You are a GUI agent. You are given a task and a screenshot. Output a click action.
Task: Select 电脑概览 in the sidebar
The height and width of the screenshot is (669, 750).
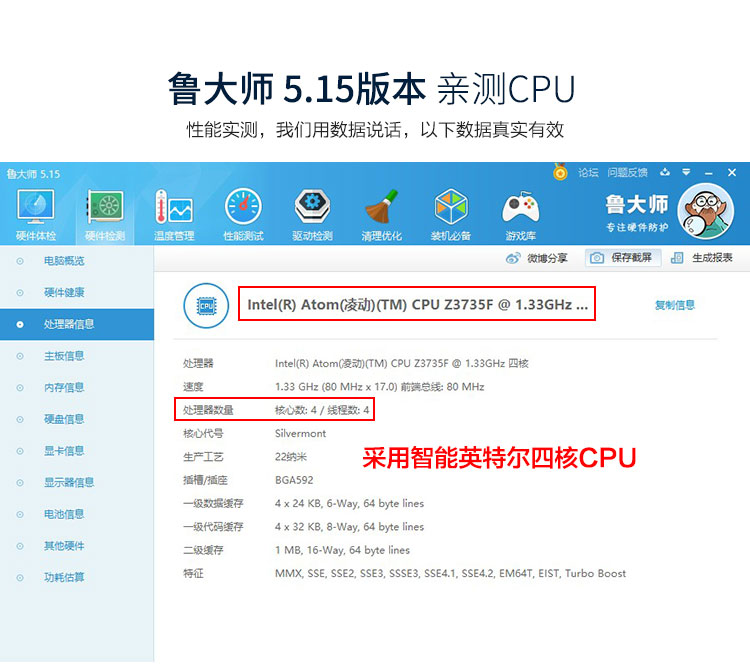[x=64, y=261]
